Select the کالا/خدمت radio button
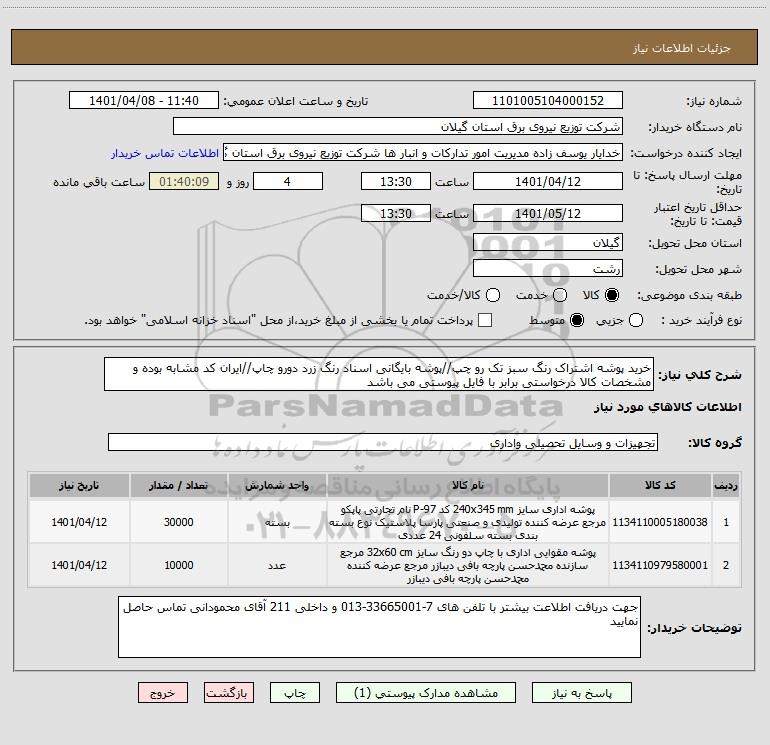Viewport: 770px width, 745px height. pyautogui.click(x=493, y=295)
